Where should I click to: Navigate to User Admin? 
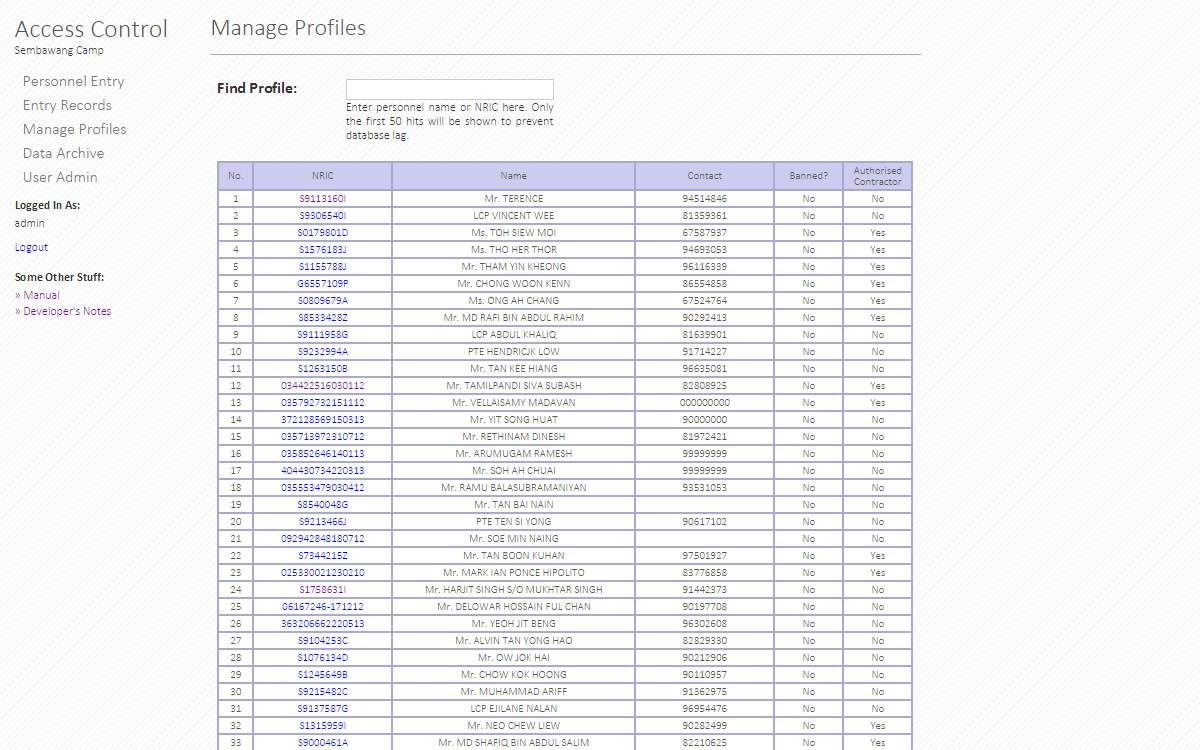[x=60, y=177]
